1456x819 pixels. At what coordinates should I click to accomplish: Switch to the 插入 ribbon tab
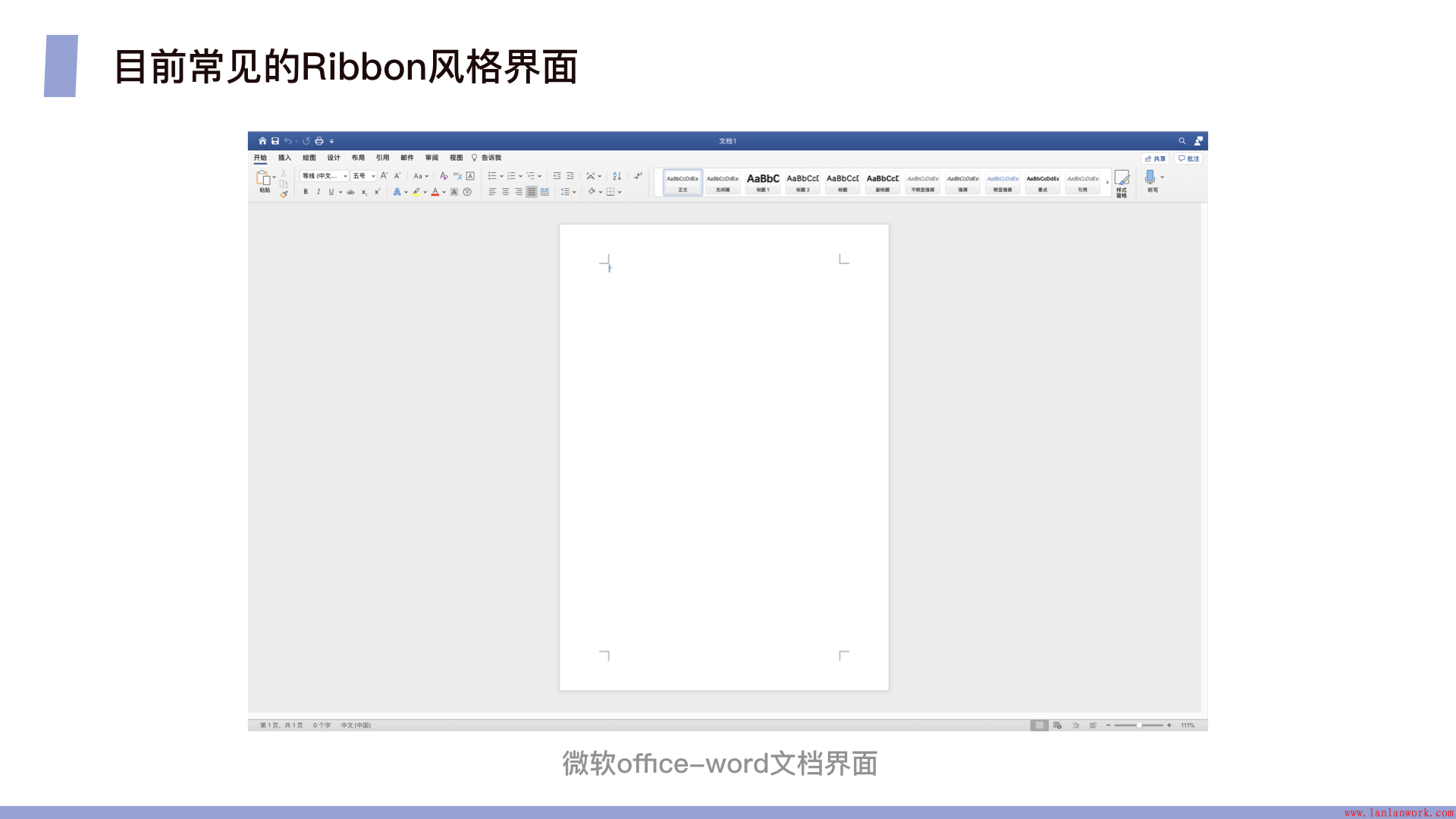coord(284,158)
